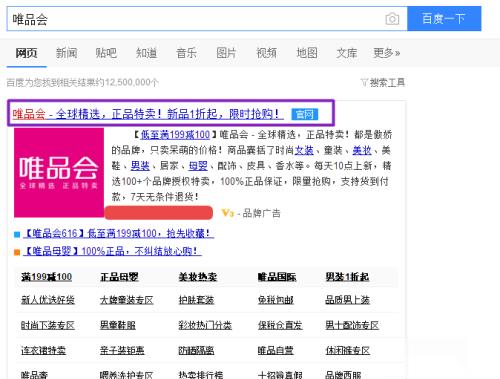Open 搜索工具 filter options

(x=383, y=82)
